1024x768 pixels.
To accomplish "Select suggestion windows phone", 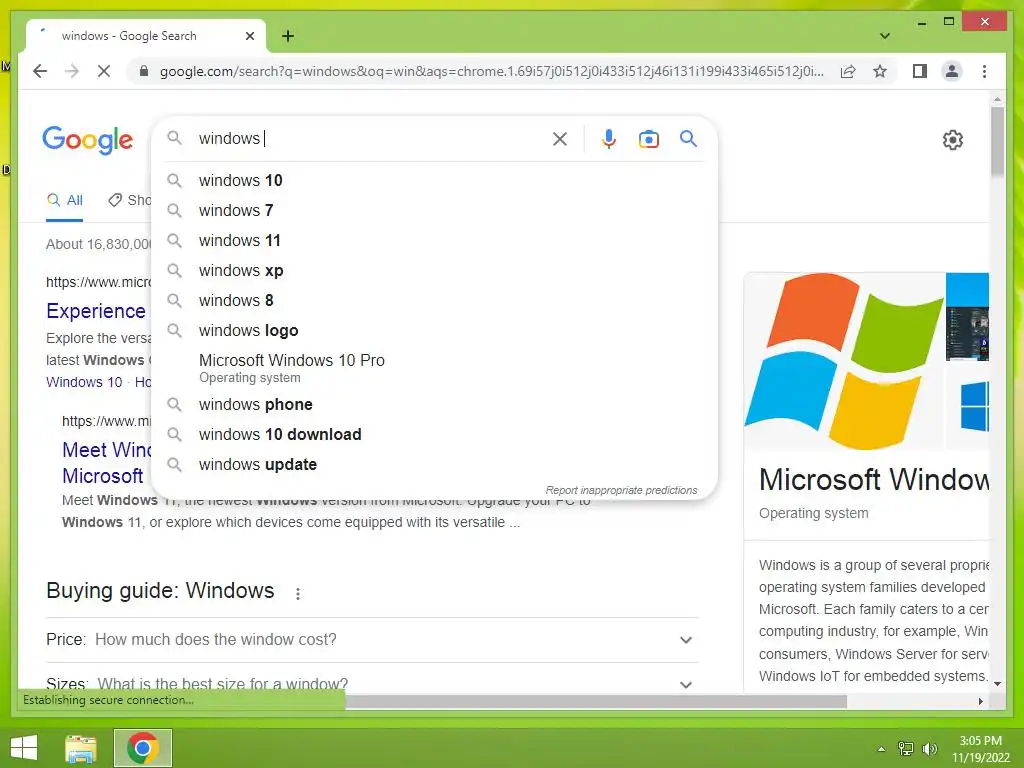I will 435,404.
